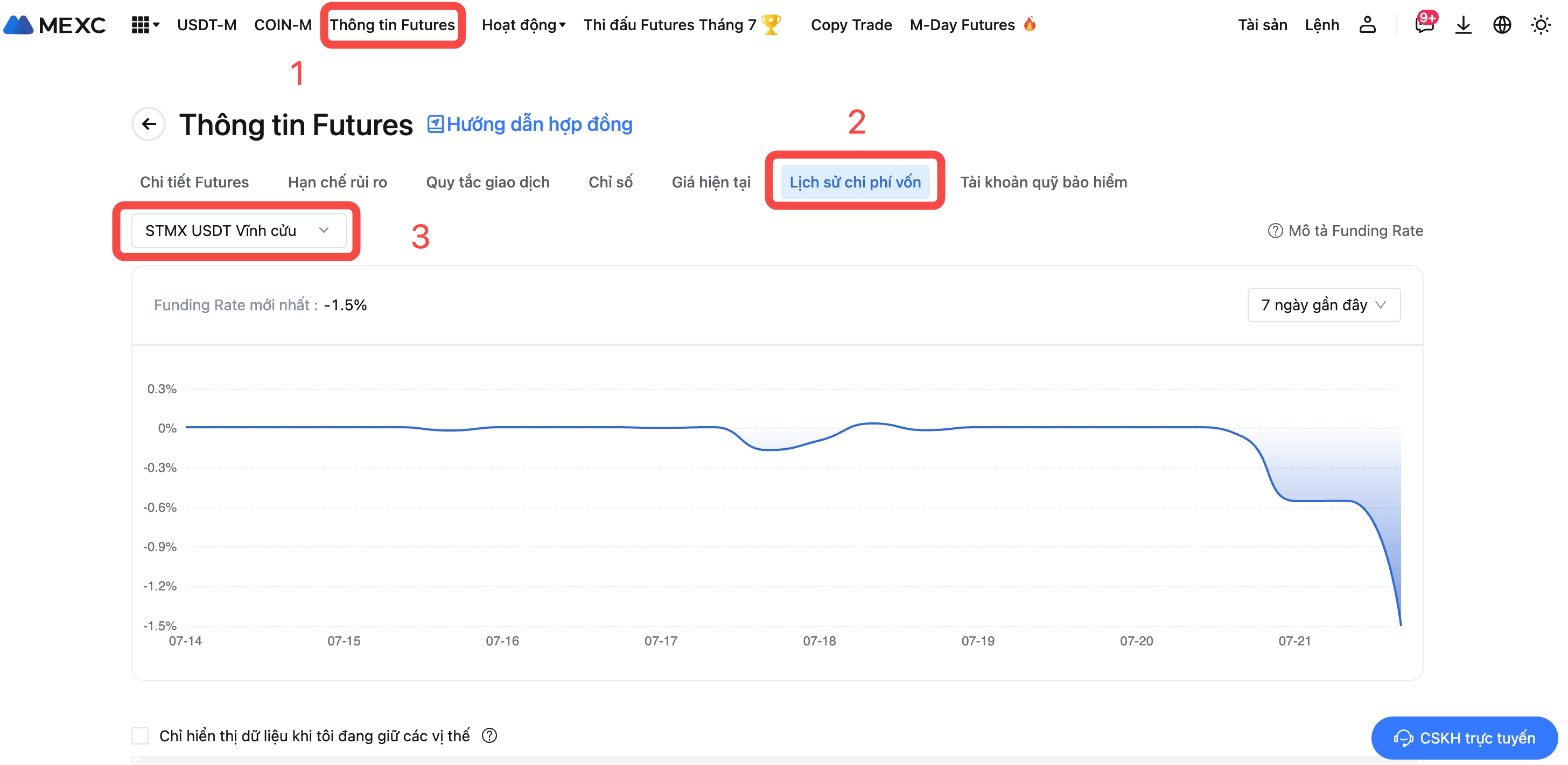1568x765 pixels.
Task: Open Tài khoản quỹ bảo hiểm tab
Action: pyautogui.click(x=1044, y=182)
